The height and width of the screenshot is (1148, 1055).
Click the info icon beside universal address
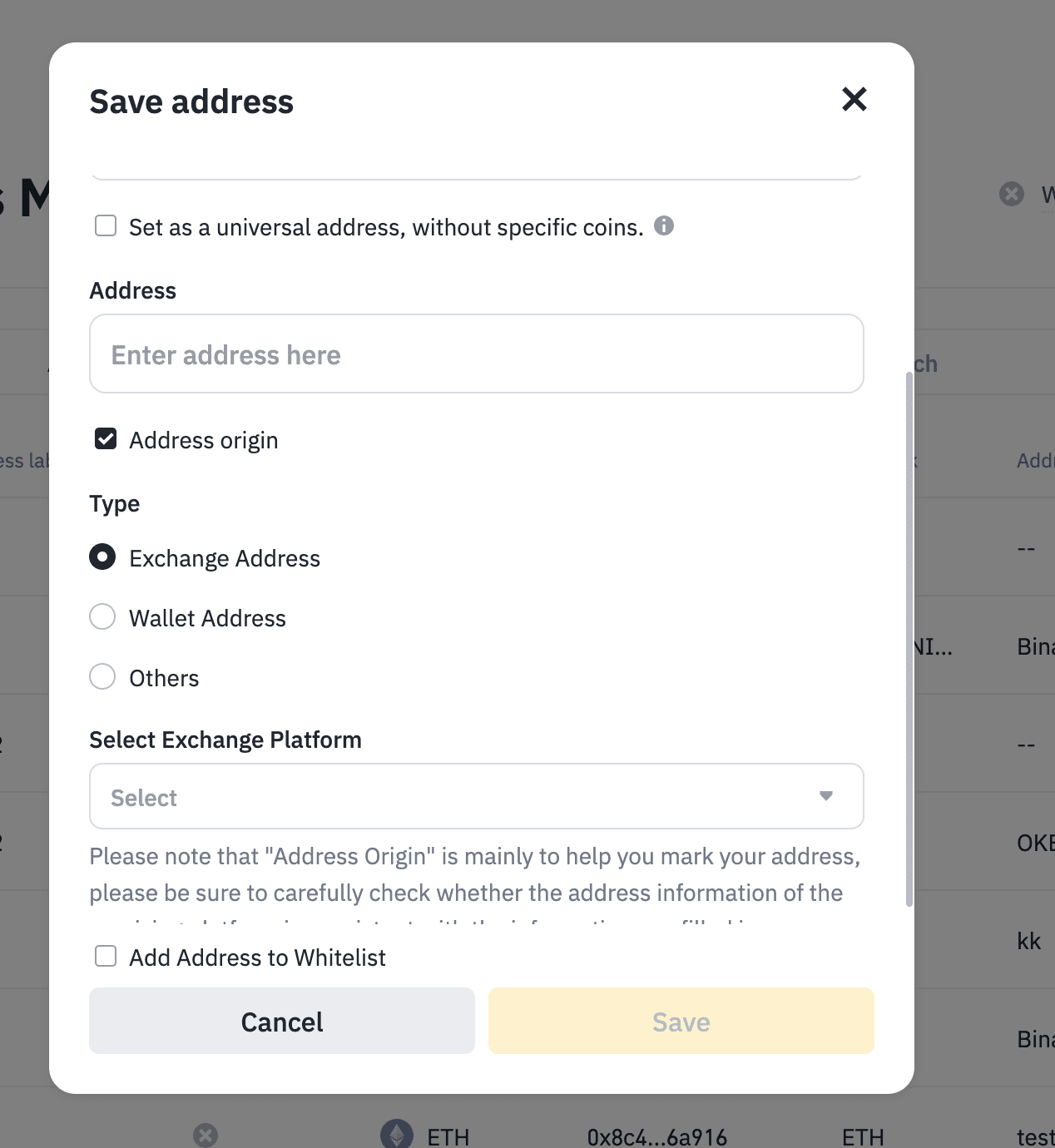pyautogui.click(x=663, y=226)
